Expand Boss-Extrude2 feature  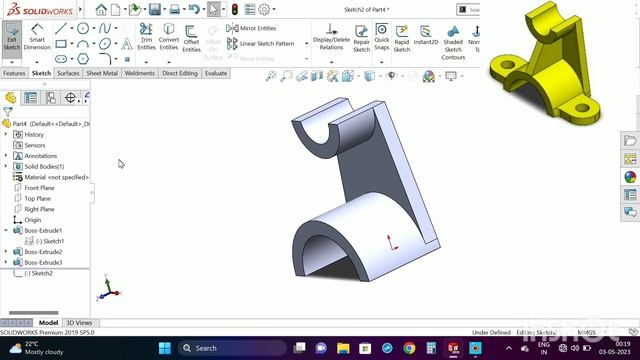click(6, 251)
